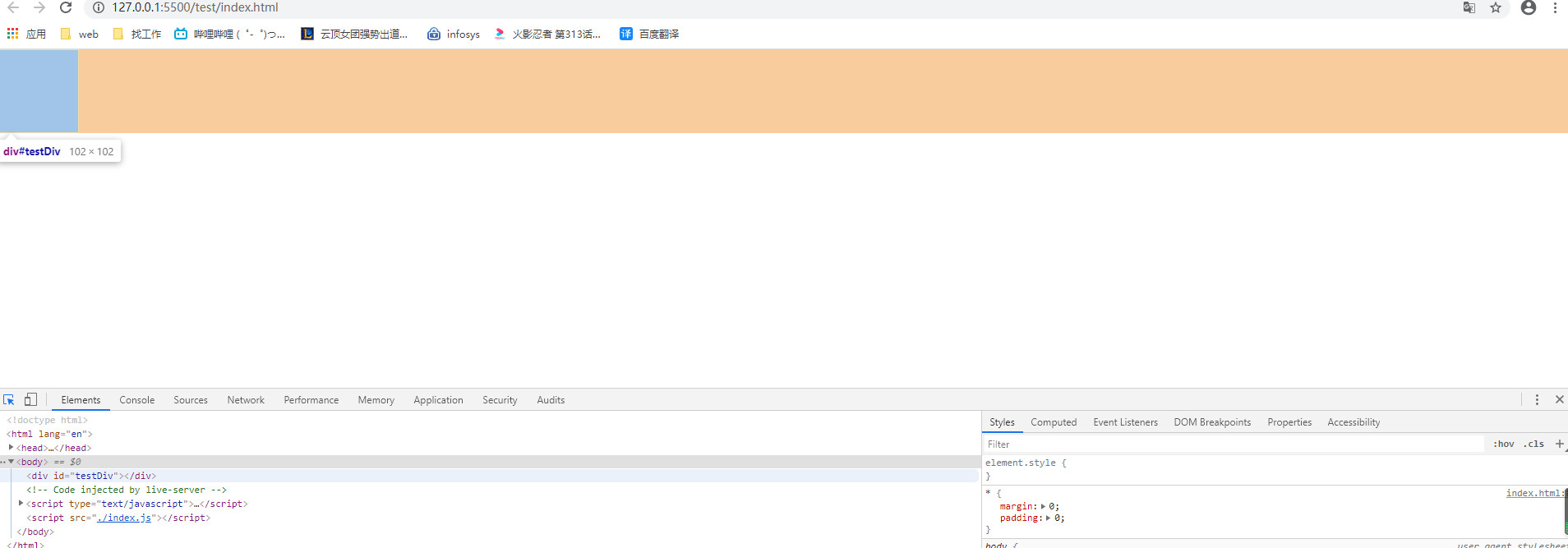Switch to the Performance tab
The height and width of the screenshot is (548, 1568).
[311, 400]
